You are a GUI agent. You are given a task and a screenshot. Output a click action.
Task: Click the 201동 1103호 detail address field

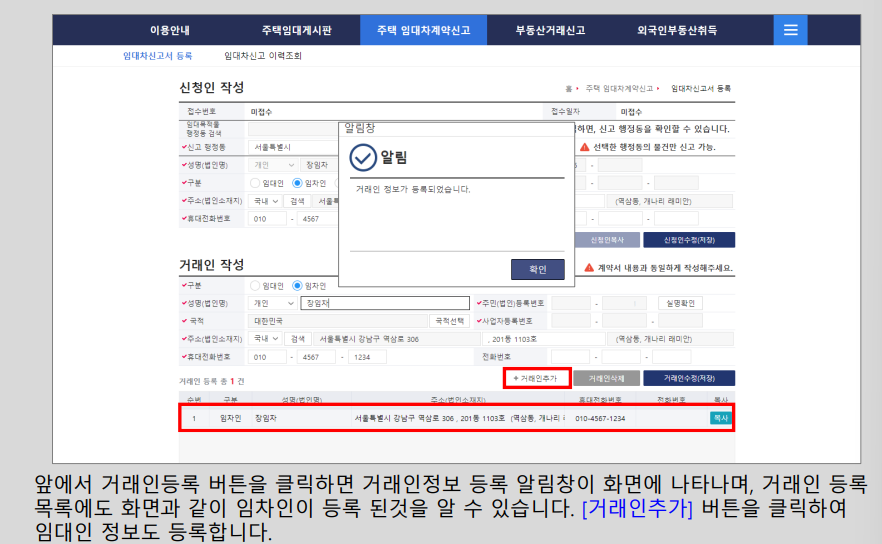[543, 339]
